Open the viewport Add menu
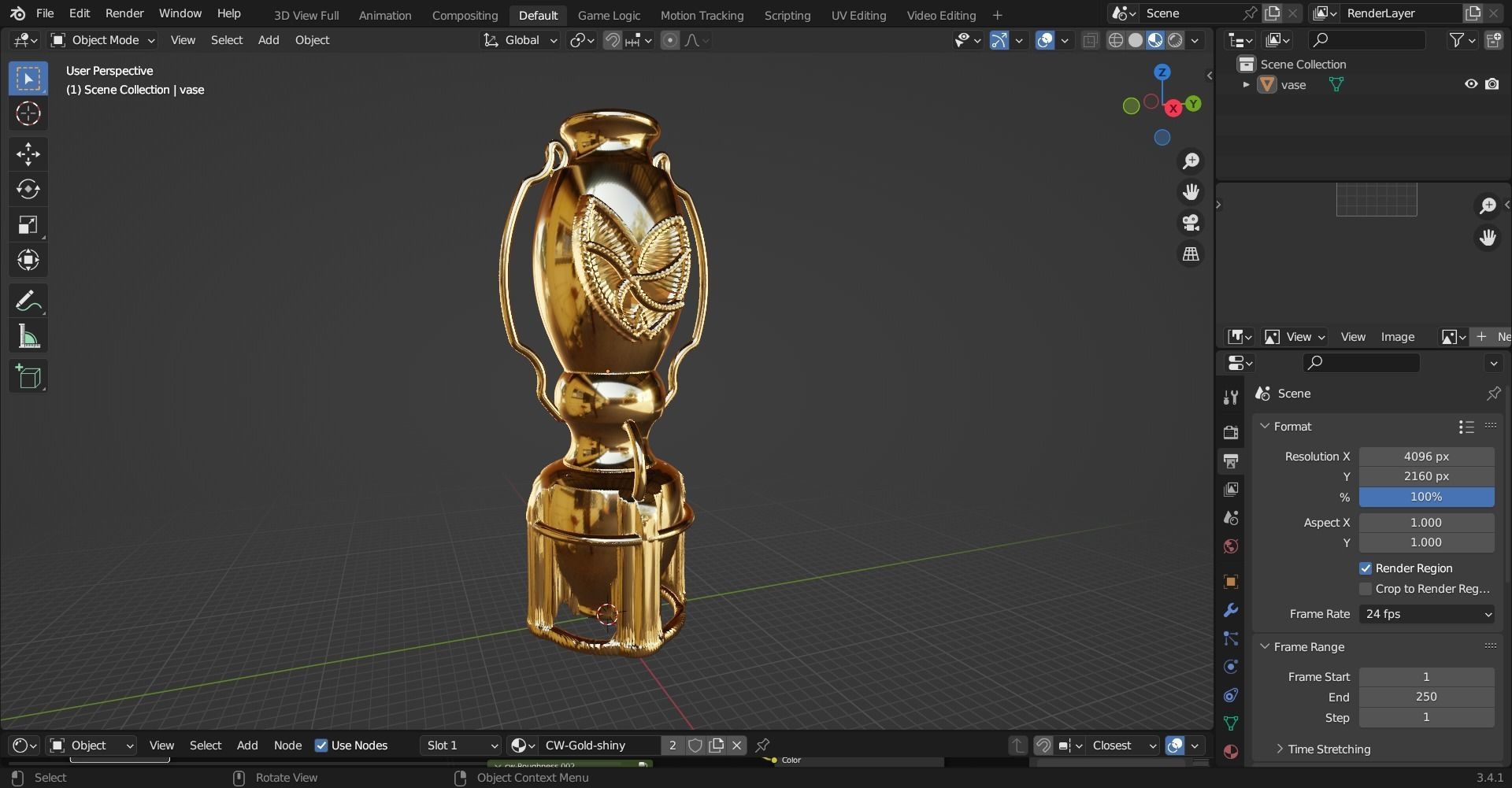1512x788 pixels. [269, 40]
